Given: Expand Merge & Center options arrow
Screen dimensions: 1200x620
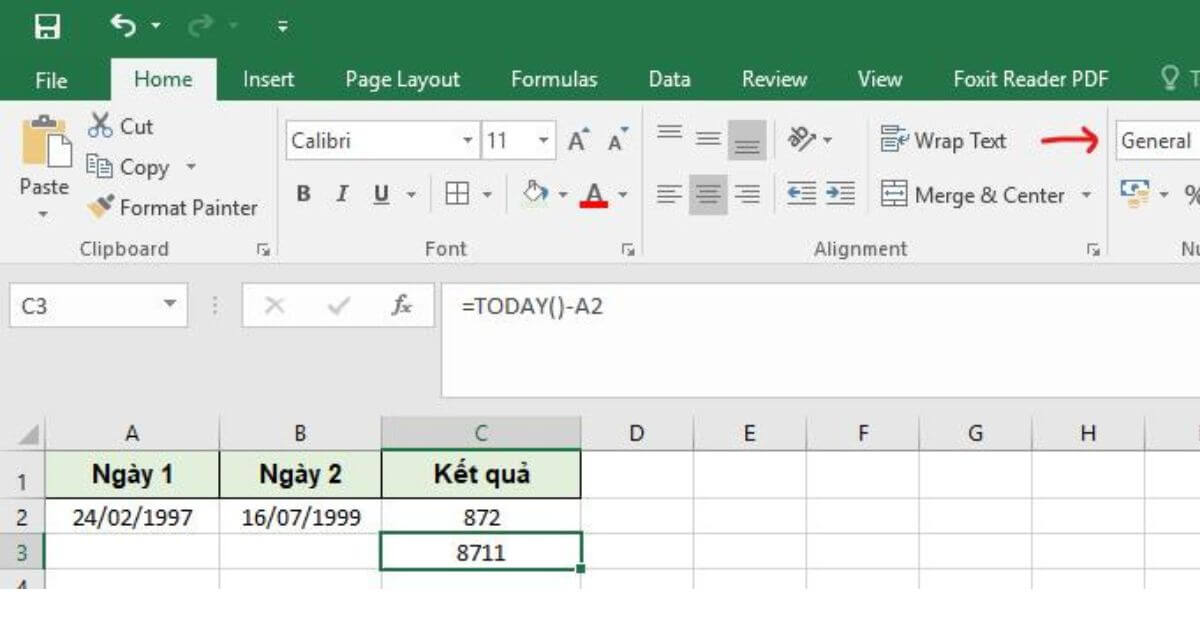Looking at the screenshot, I should 1086,195.
